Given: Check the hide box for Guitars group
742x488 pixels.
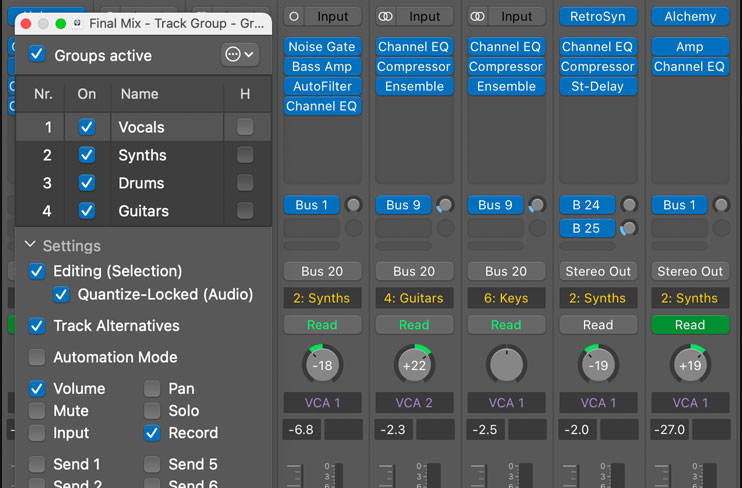Looking at the screenshot, I should (x=245, y=211).
